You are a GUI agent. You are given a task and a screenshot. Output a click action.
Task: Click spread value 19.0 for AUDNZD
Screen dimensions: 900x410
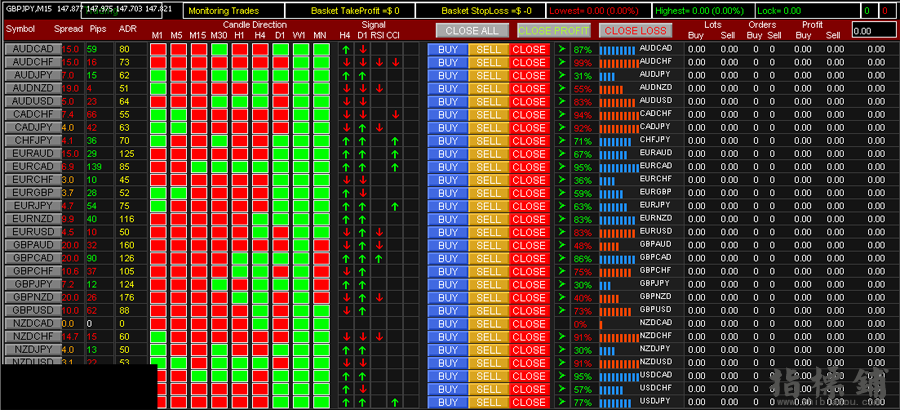pos(70,88)
